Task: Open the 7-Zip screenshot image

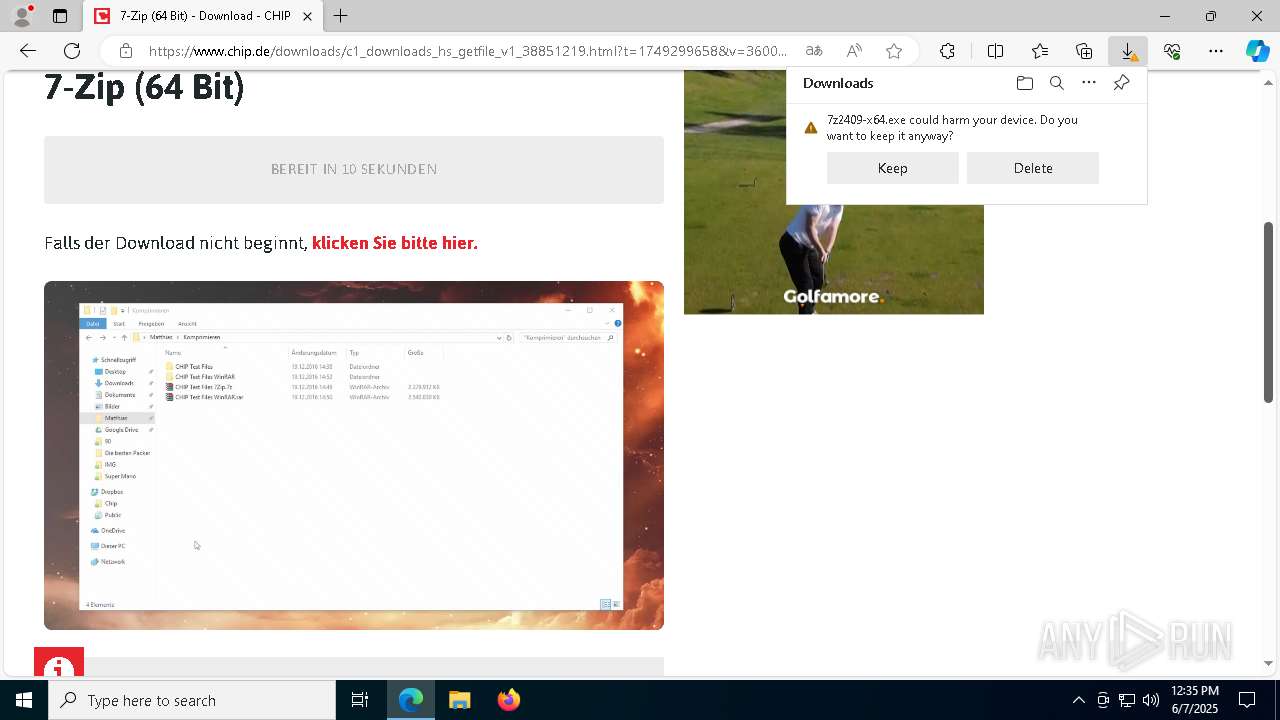Action: coord(354,455)
